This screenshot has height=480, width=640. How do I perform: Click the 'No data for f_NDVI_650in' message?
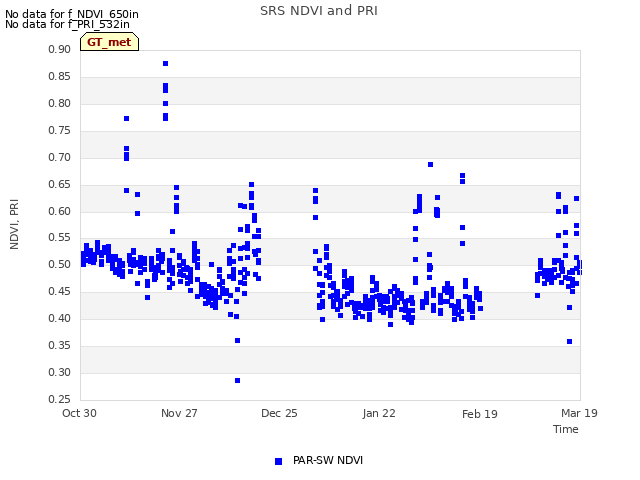pos(72,14)
